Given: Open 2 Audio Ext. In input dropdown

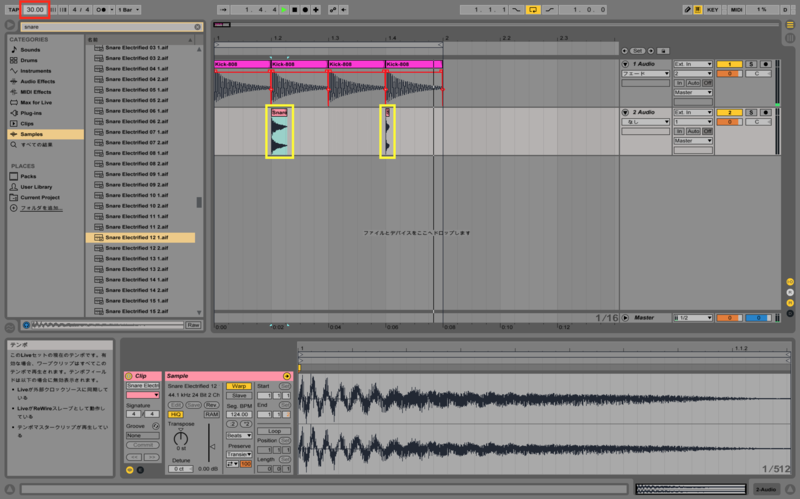Looking at the screenshot, I should pyautogui.click(x=692, y=112).
